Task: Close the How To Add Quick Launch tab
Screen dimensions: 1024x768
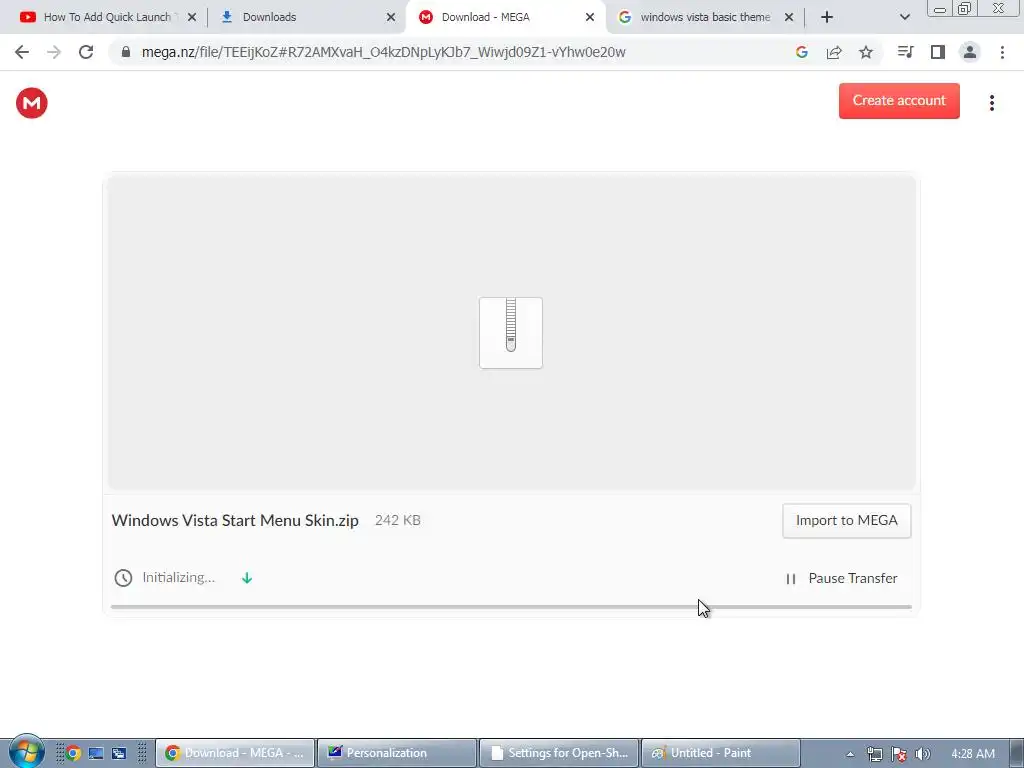Action: [x=192, y=17]
